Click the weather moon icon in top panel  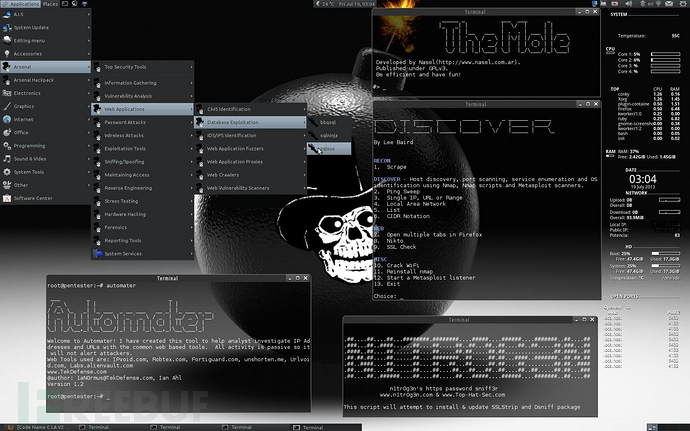click(319, 4)
